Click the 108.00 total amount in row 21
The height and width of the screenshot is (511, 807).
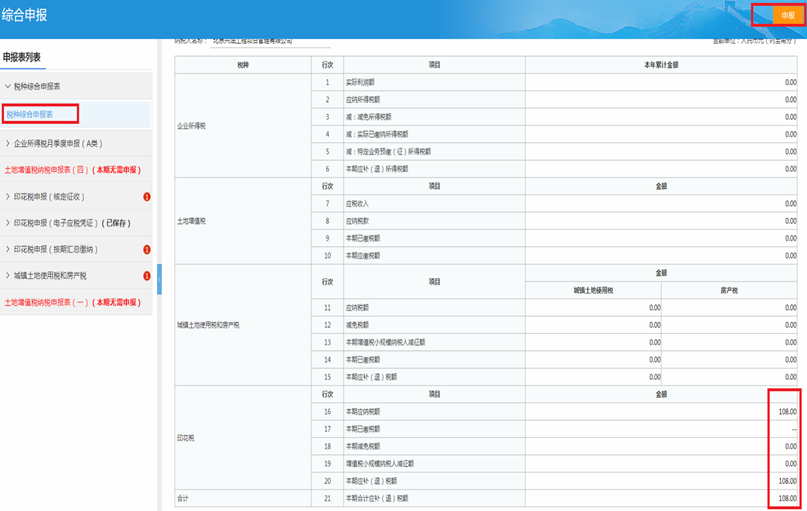tap(787, 499)
